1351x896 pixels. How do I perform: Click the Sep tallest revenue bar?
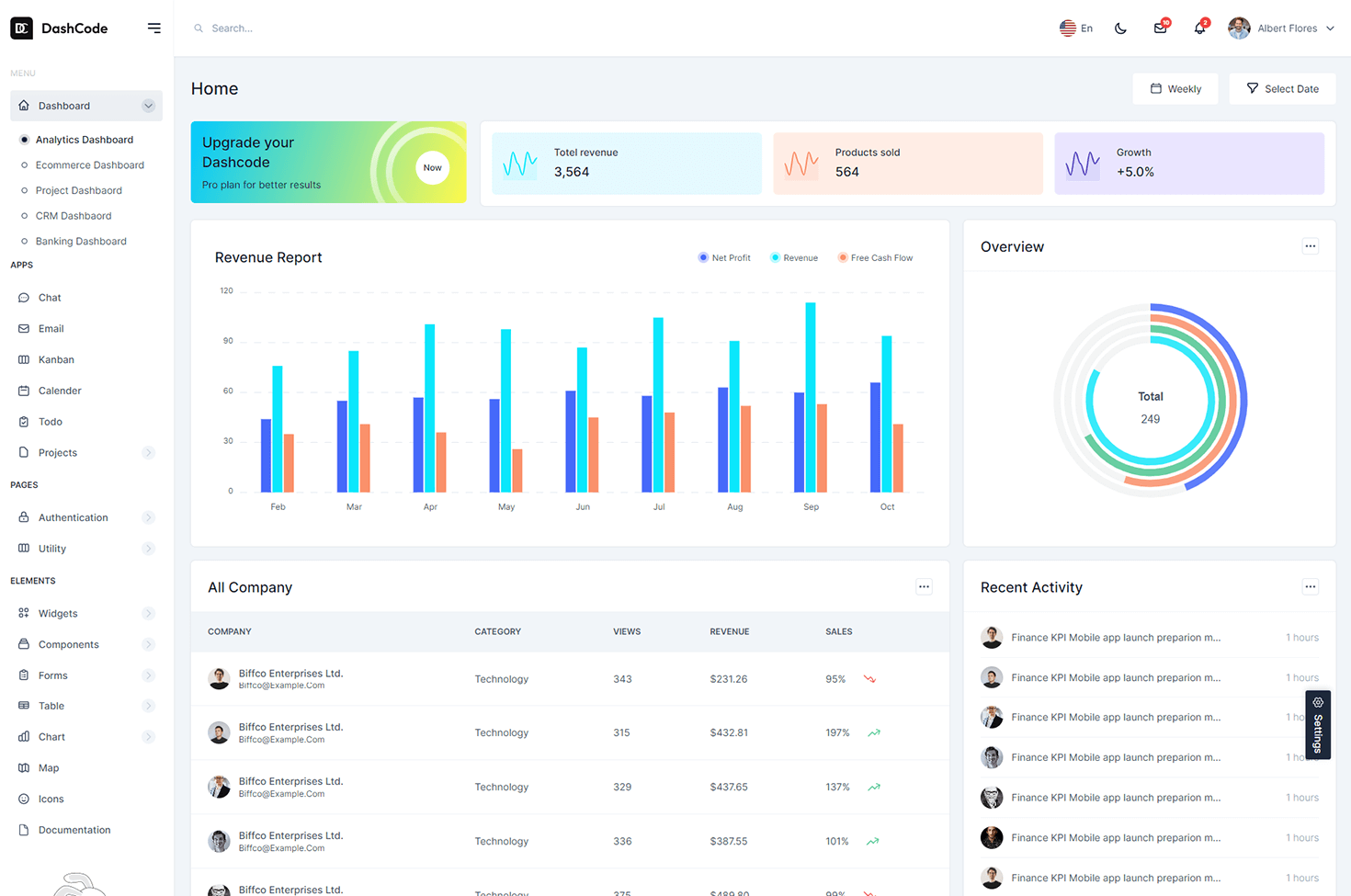tap(811, 397)
